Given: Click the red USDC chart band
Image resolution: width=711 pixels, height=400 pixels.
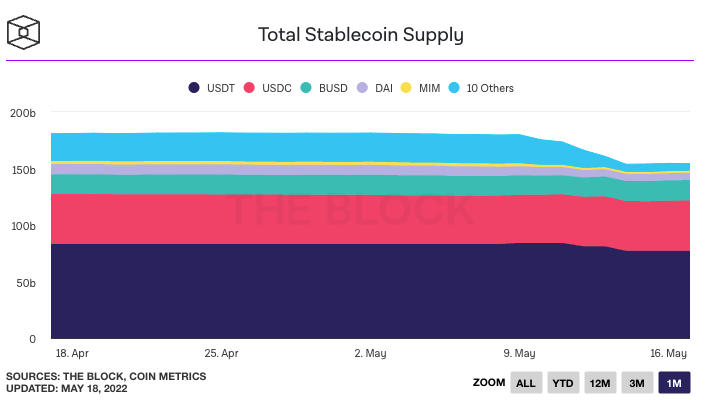Looking at the screenshot, I should pos(370,220).
